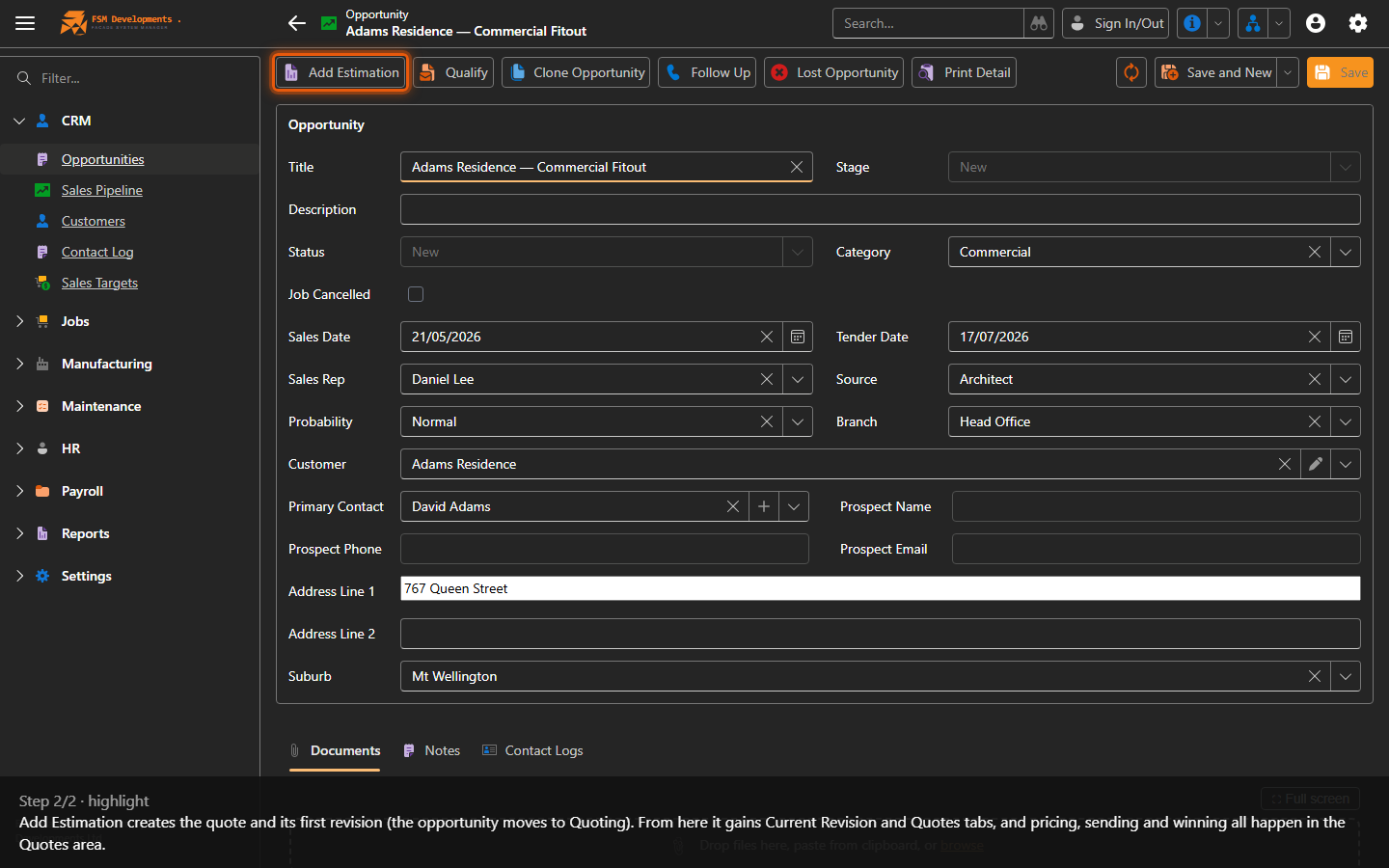Toggle the Job Cancelled checkbox

click(416, 294)
